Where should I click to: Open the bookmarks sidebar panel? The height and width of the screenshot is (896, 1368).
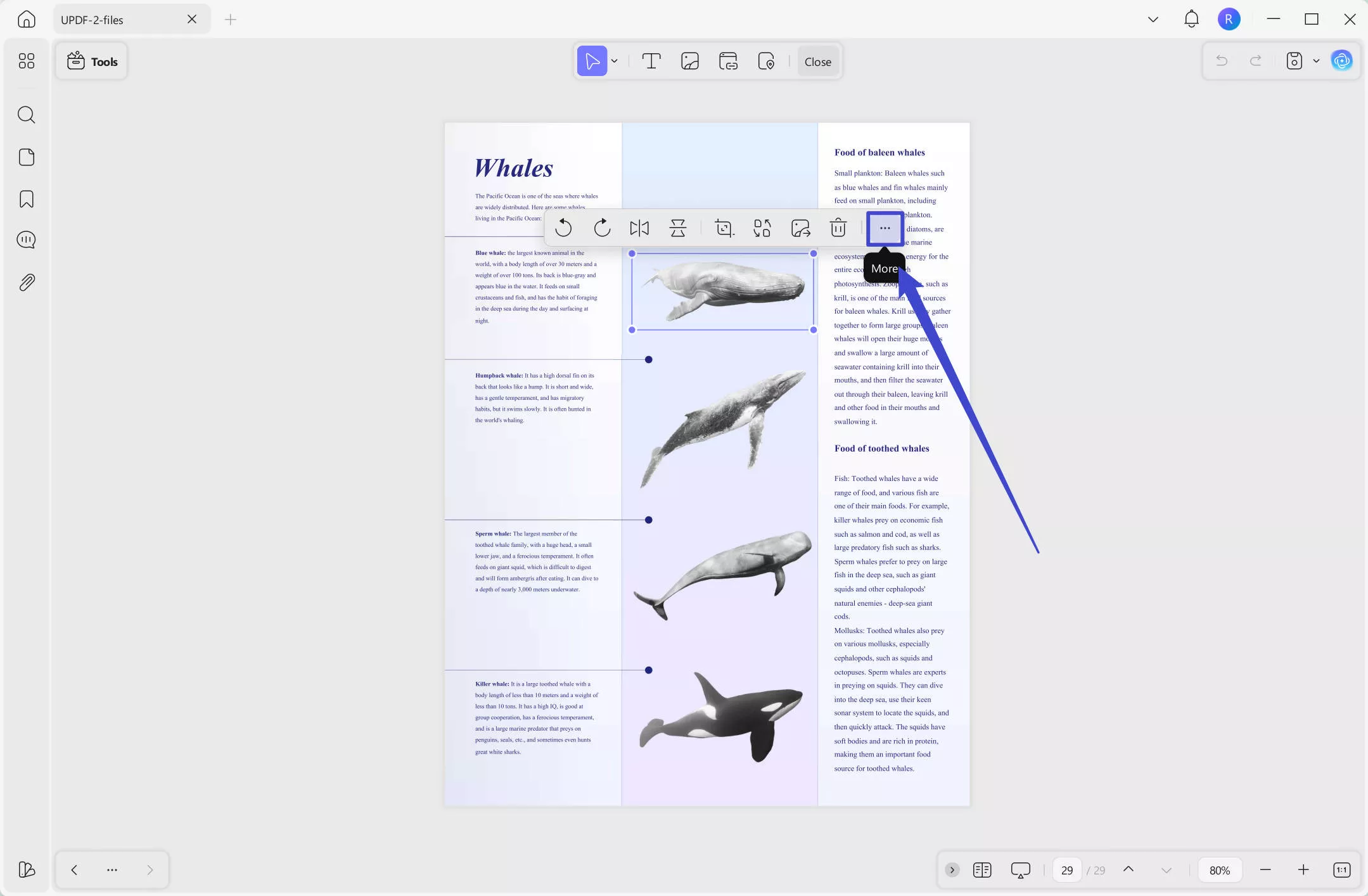26,199
